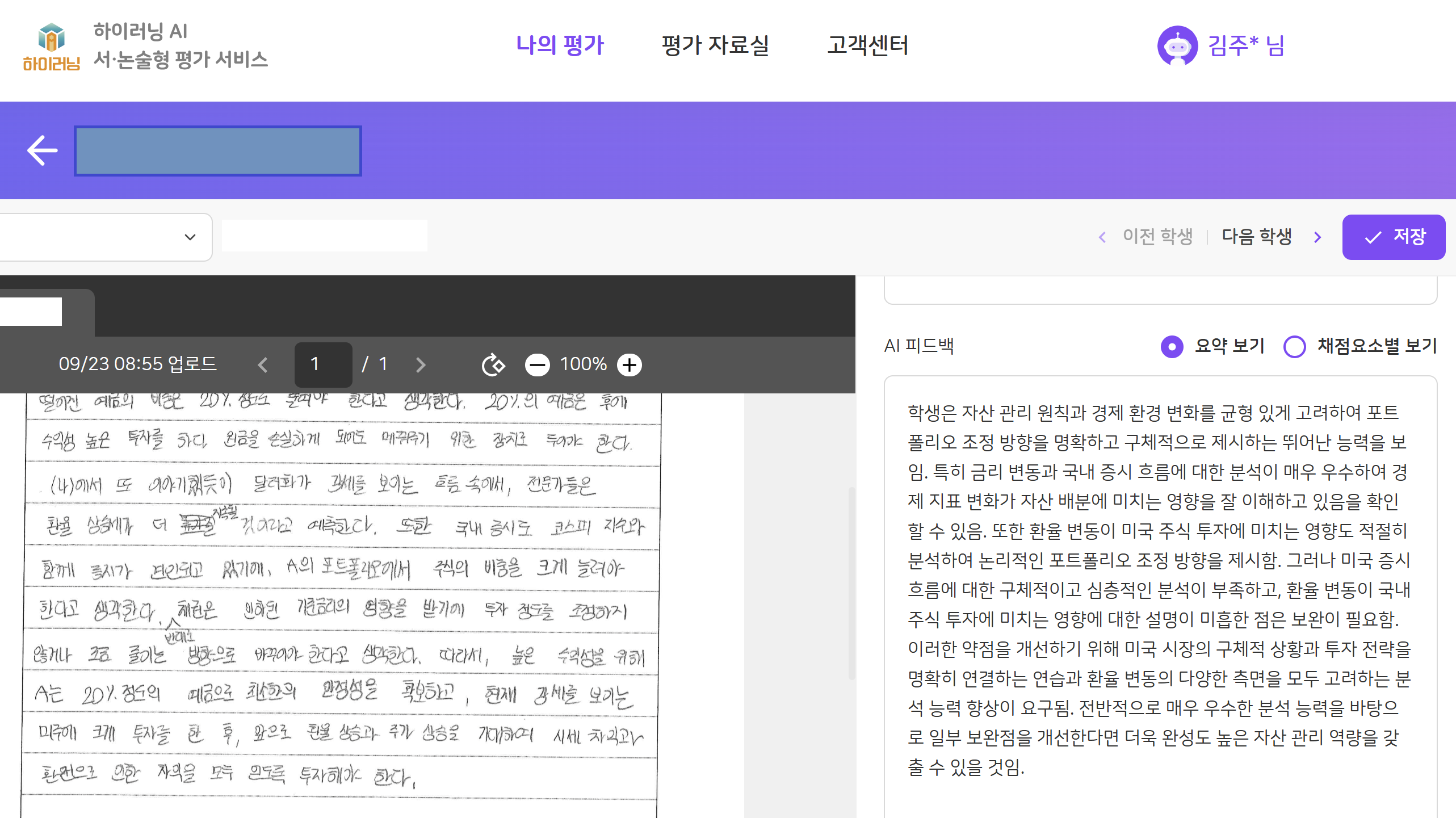Select the 요약 보기 radio button
This screenshot has width=1456, height=818.
pyautogui.click(x=1171, y=347)
